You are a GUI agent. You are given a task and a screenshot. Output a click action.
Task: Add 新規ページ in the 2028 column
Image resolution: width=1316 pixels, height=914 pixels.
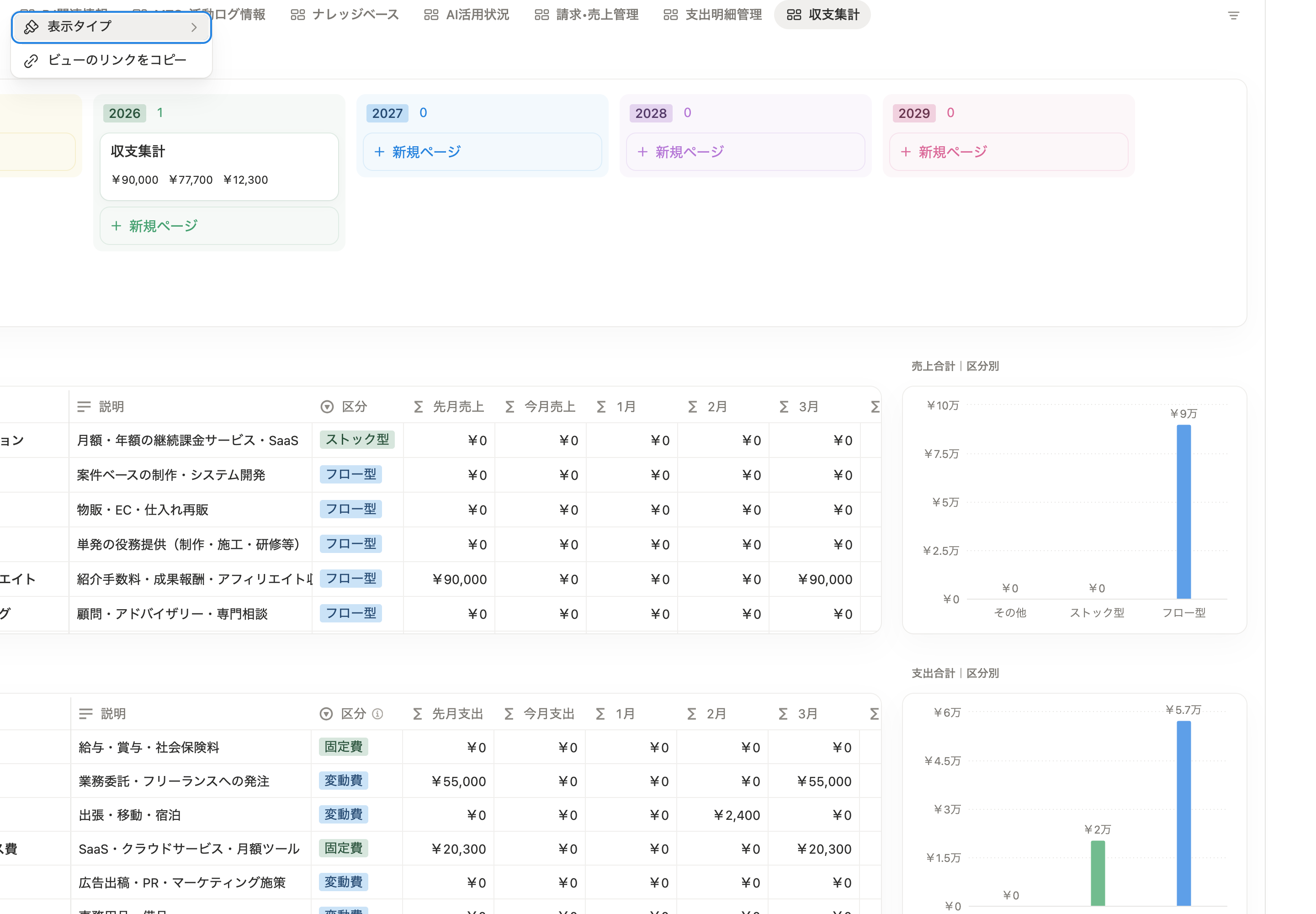(x=746, y=152)
